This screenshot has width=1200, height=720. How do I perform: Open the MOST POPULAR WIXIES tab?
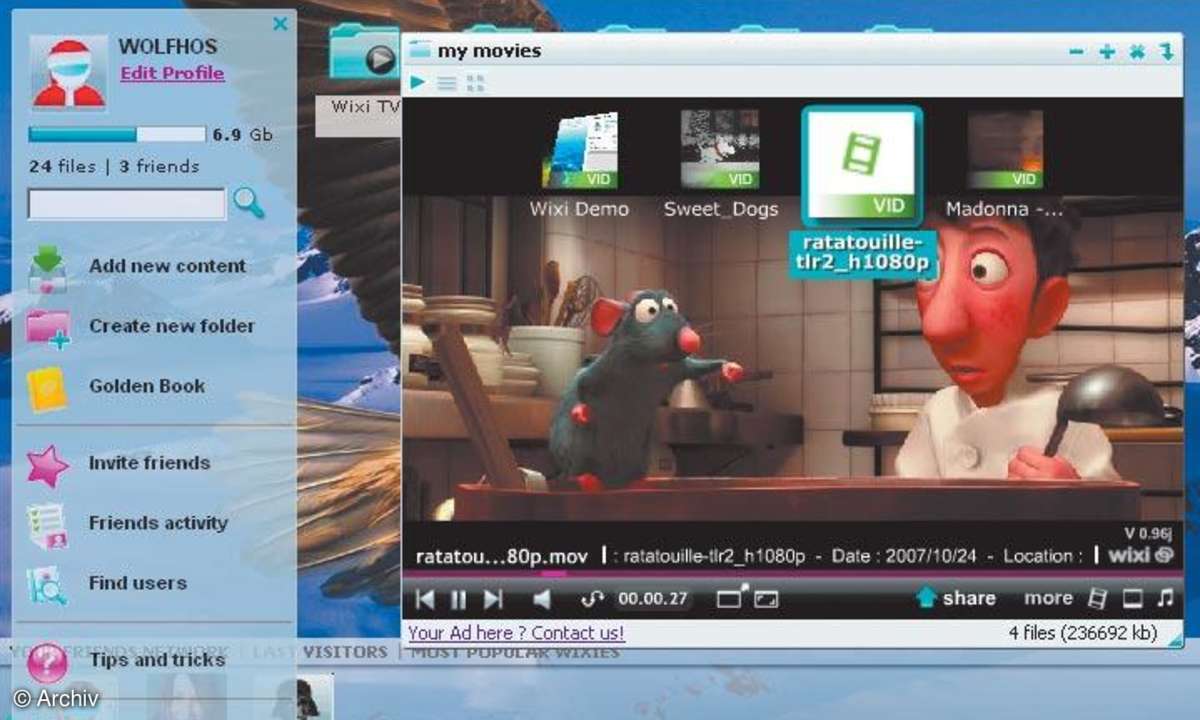(x=515, y=652)
